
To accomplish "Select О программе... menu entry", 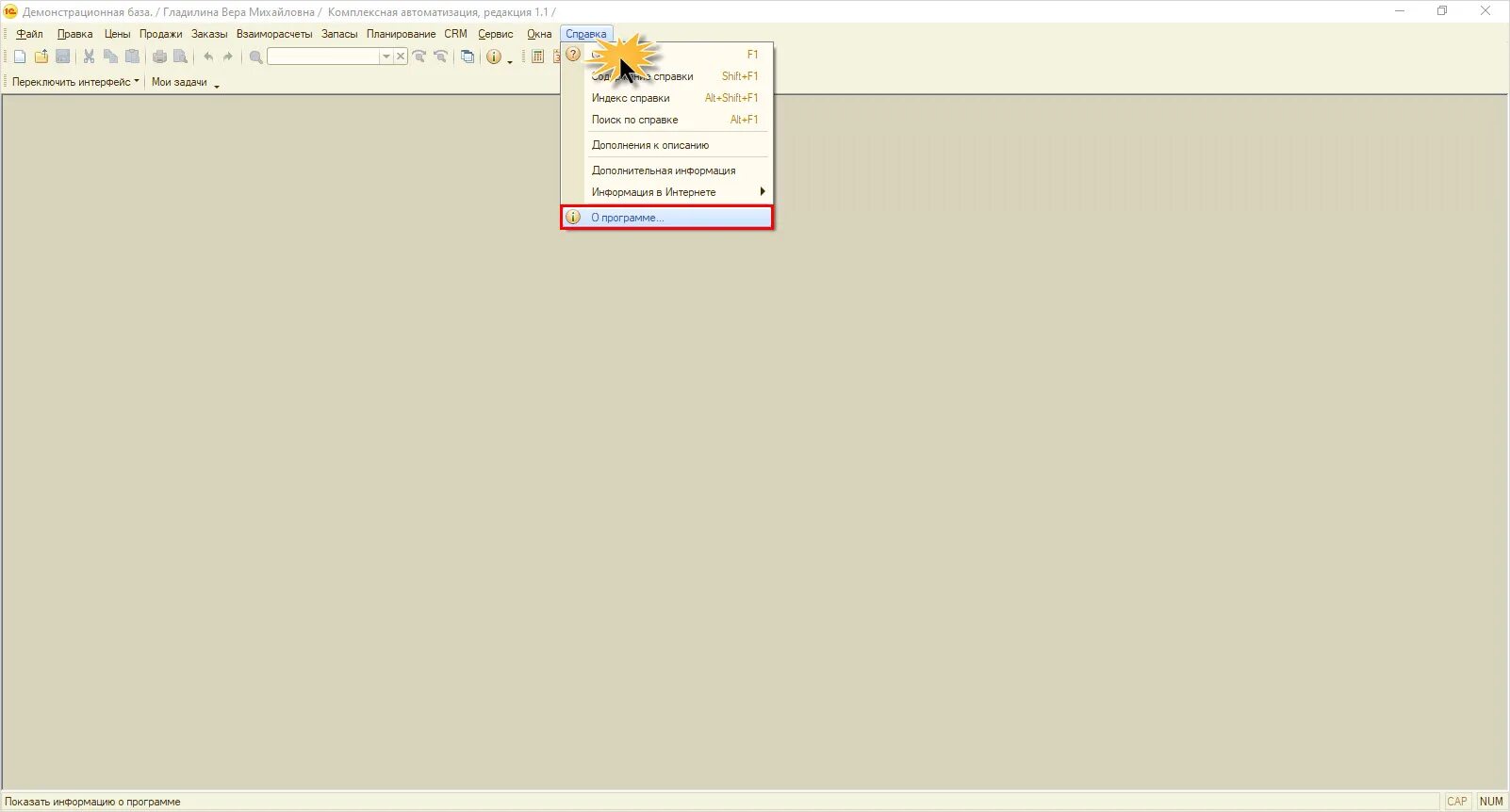I will point(667,218).
